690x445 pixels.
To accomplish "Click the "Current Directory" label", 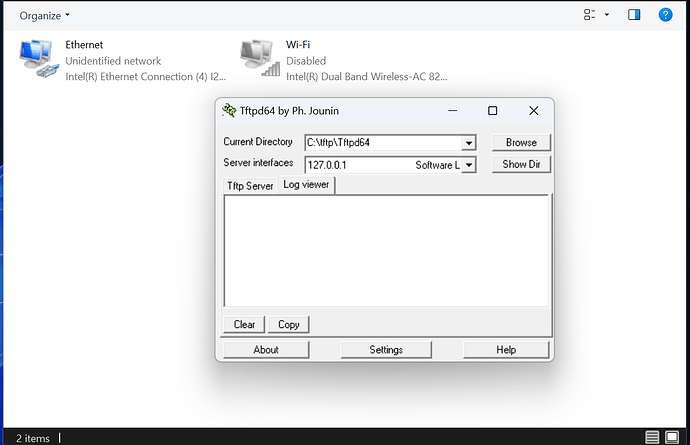I will point(258,142).
